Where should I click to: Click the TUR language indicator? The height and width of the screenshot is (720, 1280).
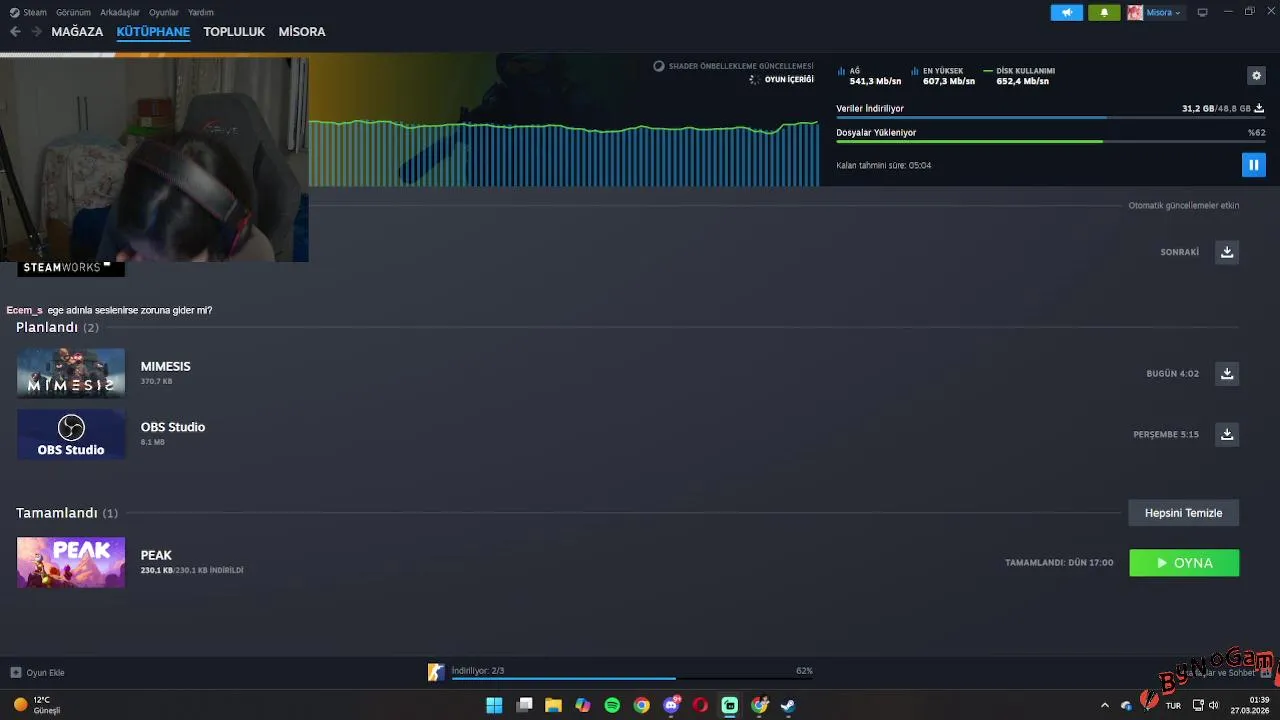point(1173,705)
